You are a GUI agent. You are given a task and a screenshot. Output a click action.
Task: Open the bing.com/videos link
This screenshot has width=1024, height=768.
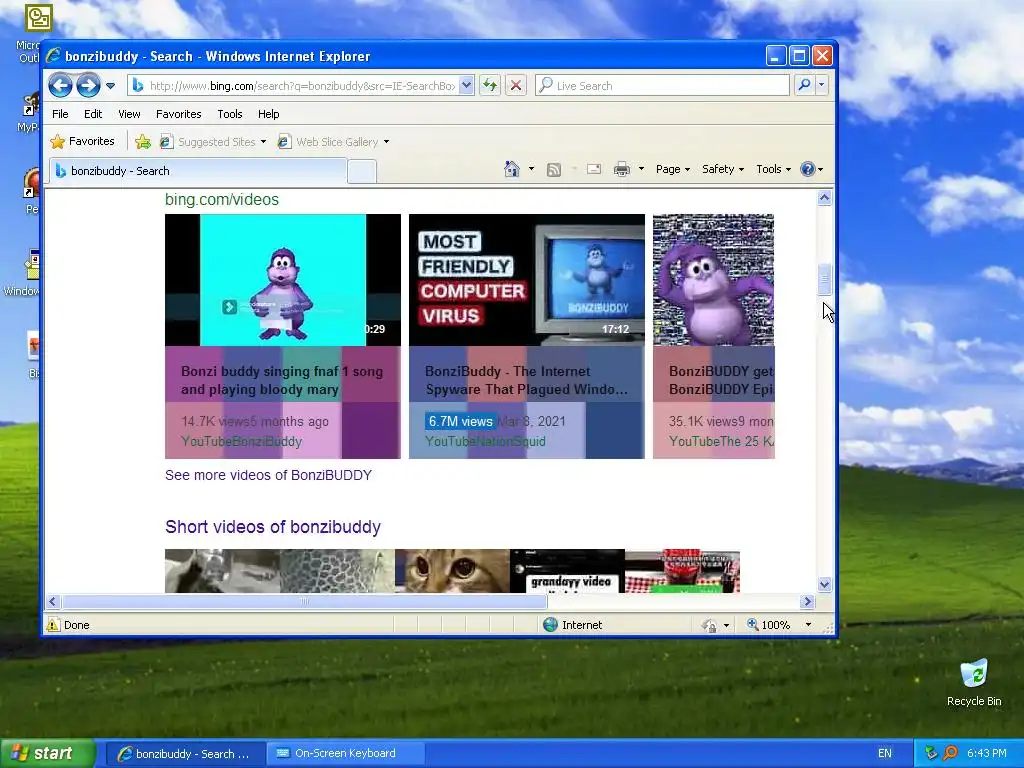[221, 200]
